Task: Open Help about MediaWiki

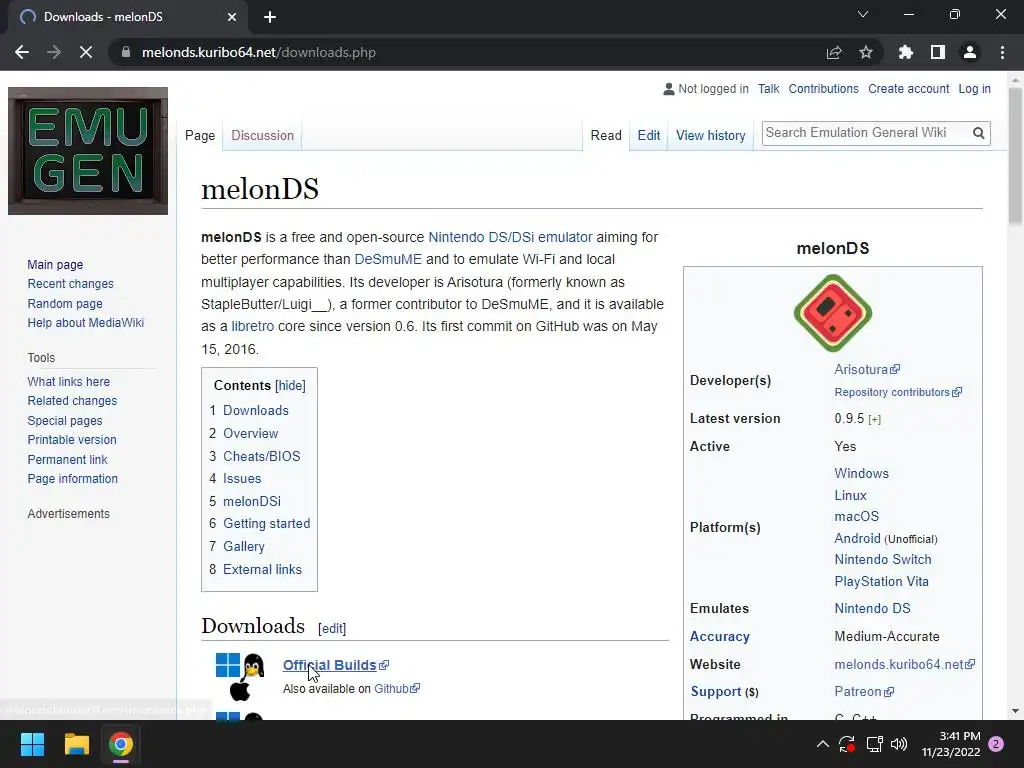Action: [86, 323]
